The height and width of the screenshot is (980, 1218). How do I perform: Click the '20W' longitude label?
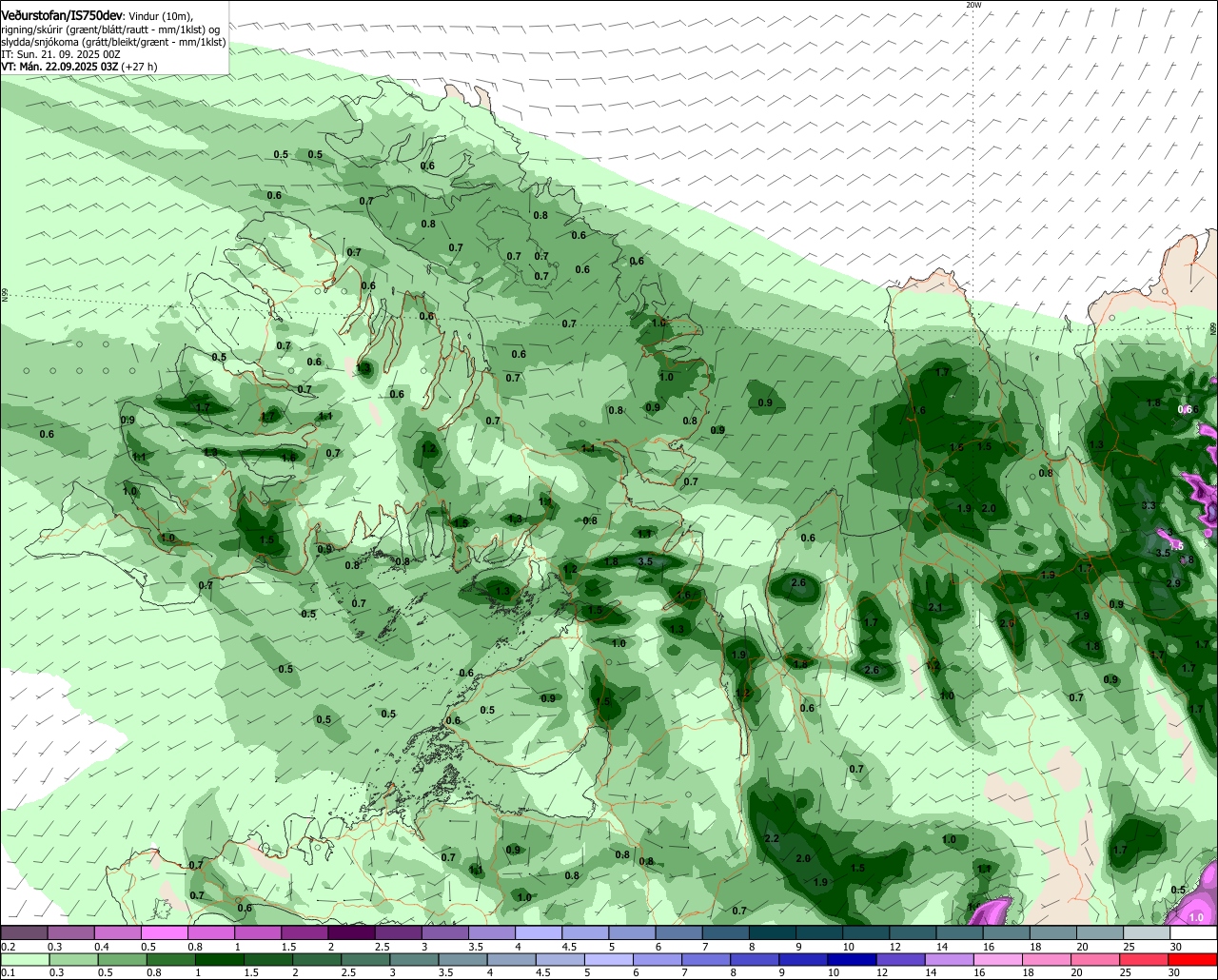(x=972, y=5)
